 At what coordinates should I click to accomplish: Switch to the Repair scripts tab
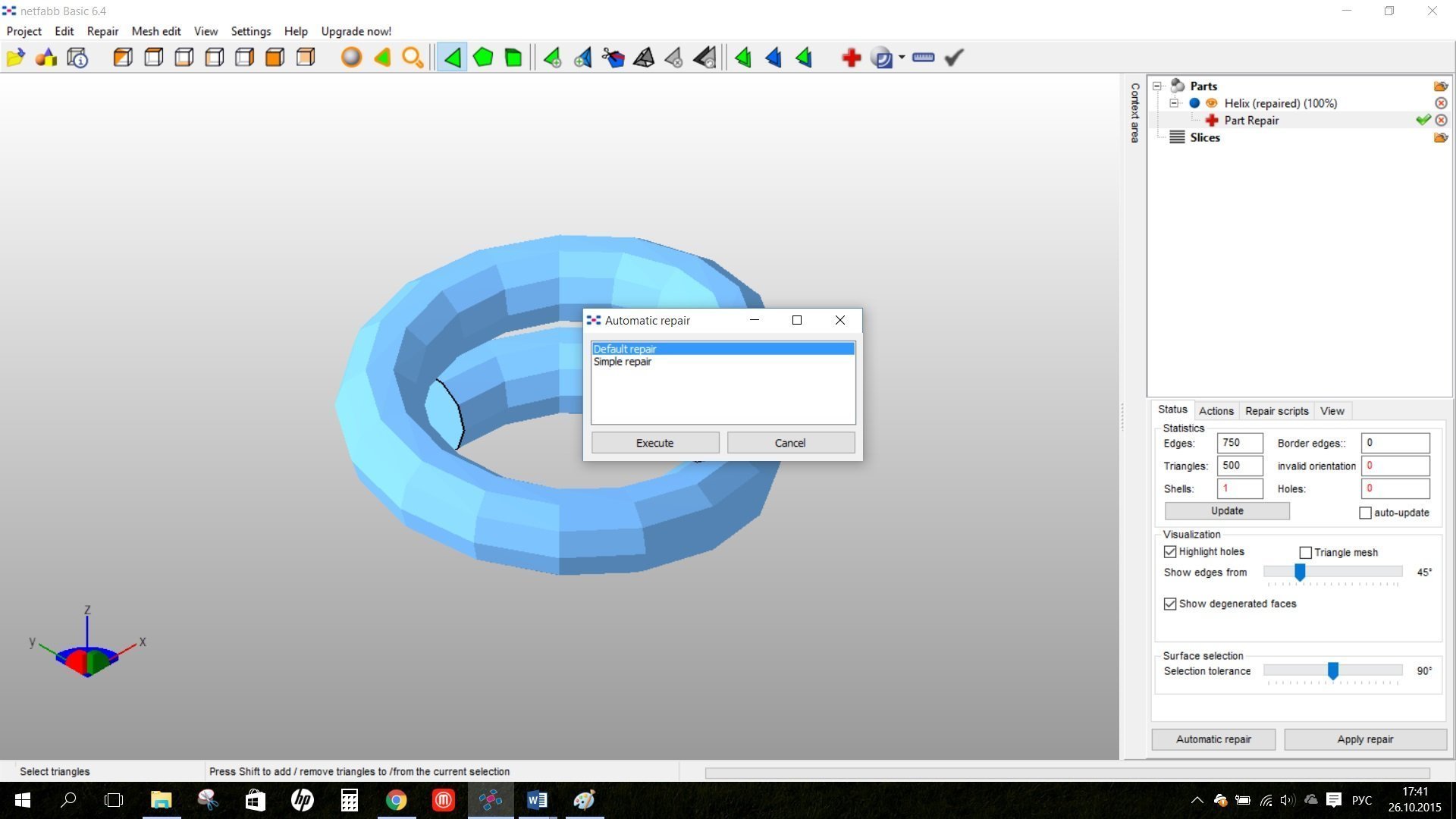(1276, 411)
